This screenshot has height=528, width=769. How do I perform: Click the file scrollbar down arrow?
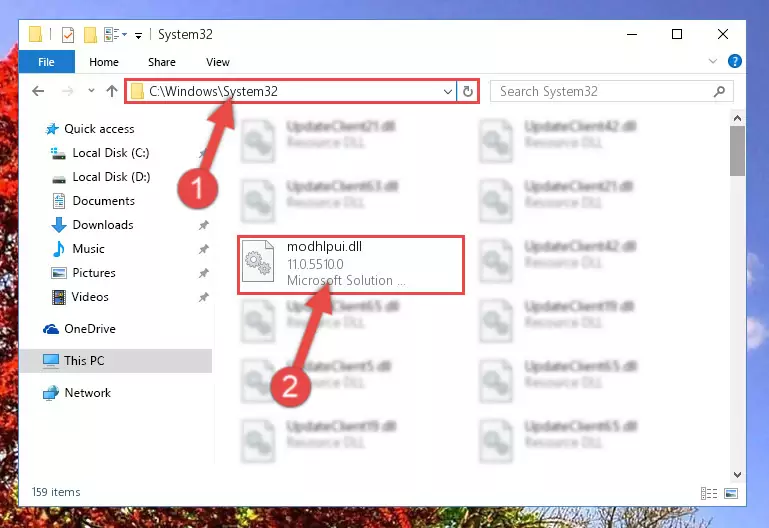(737, 475)
